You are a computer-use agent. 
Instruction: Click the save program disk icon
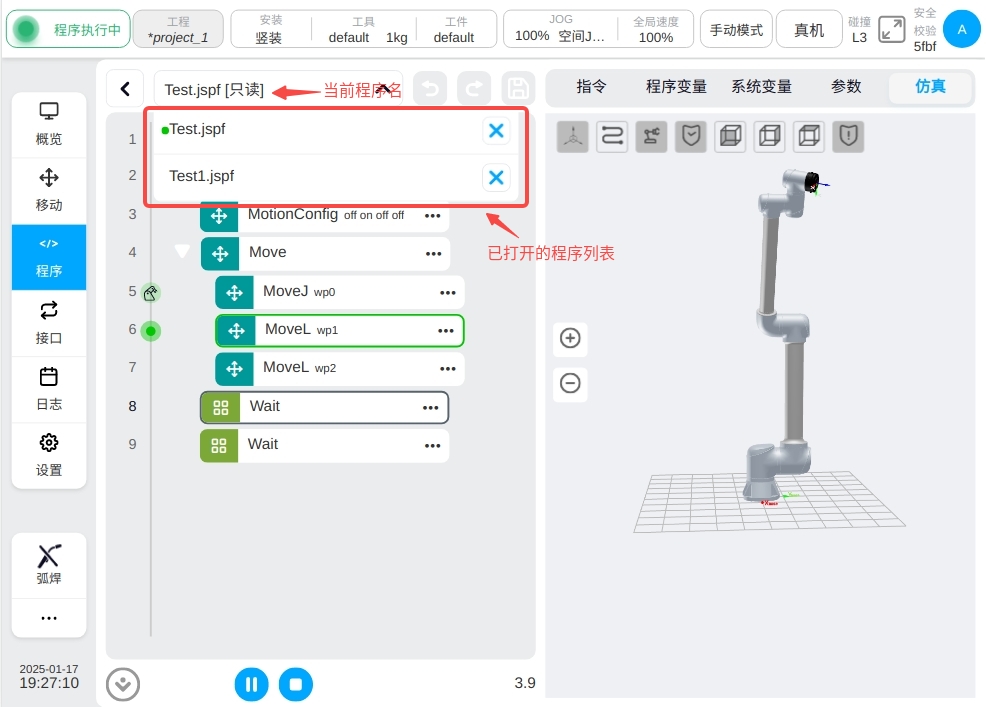pos(516,89)
